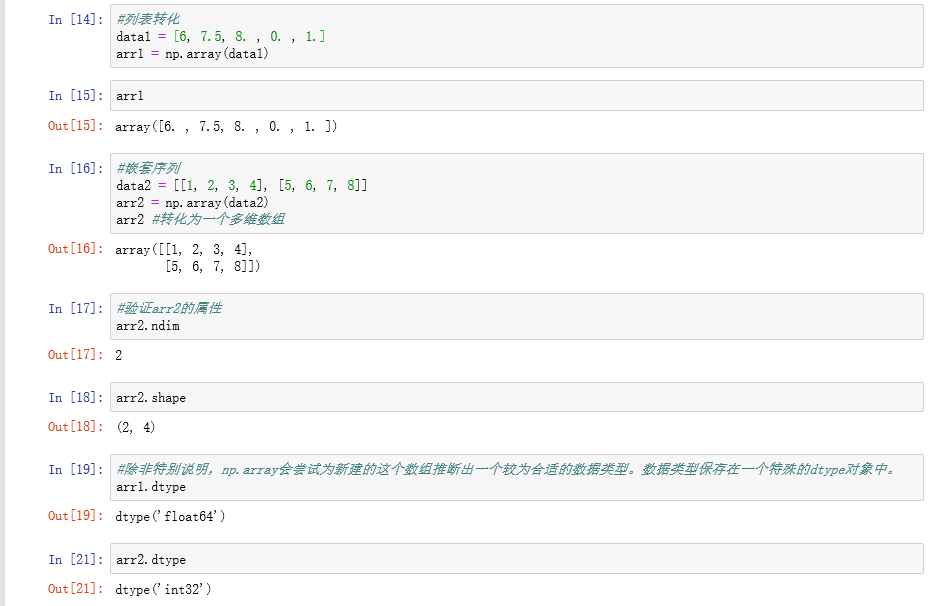Viewport: 938px width, 606px height.
Task: Click the In [19] prompt label
Action: (x=75, y=470)
